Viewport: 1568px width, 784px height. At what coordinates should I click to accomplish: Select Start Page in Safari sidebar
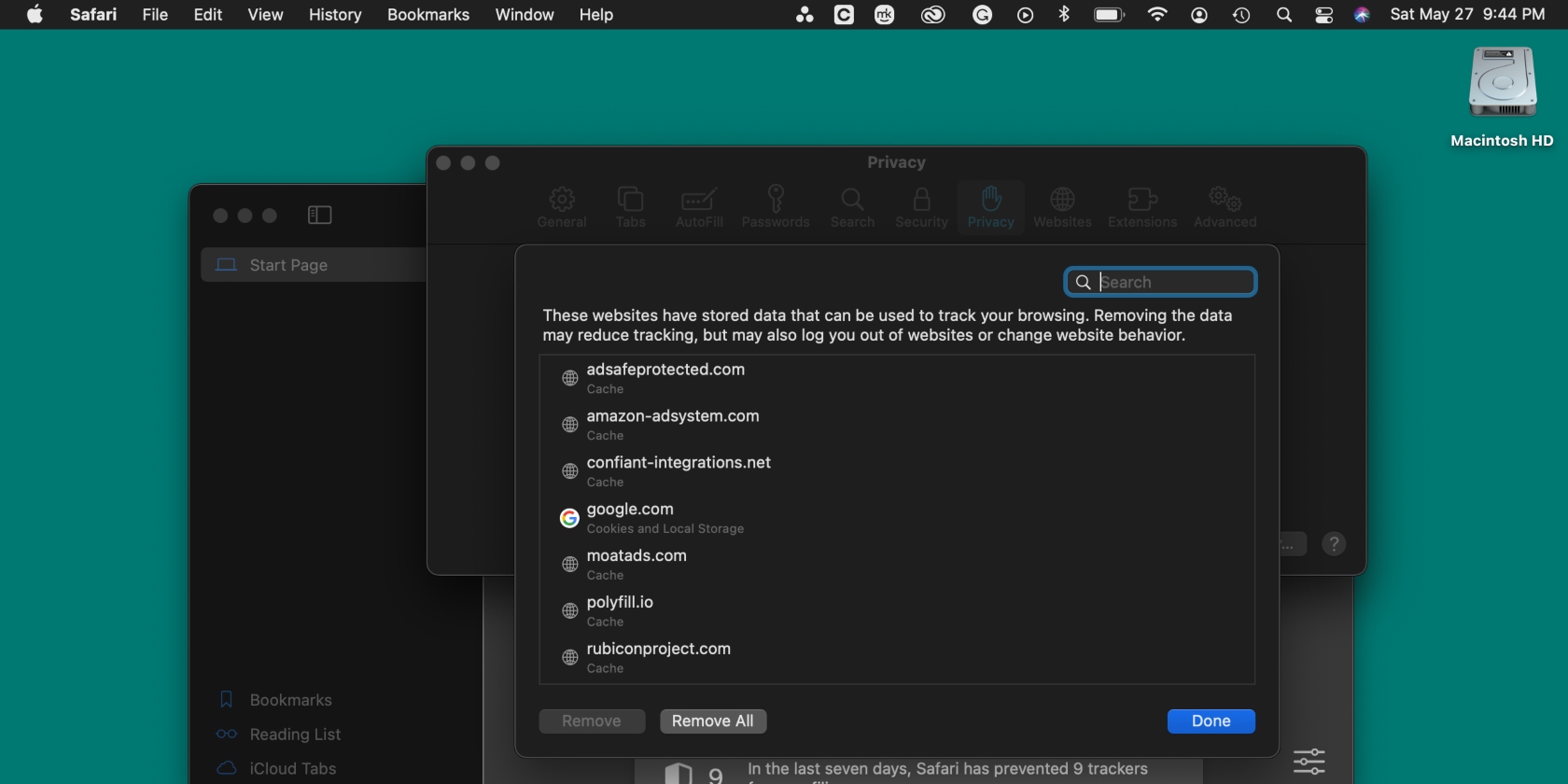point(314,265)
